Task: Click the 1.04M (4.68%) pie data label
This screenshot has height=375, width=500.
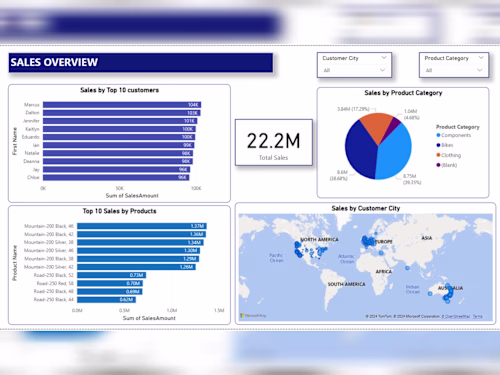Action: point(412,114)
